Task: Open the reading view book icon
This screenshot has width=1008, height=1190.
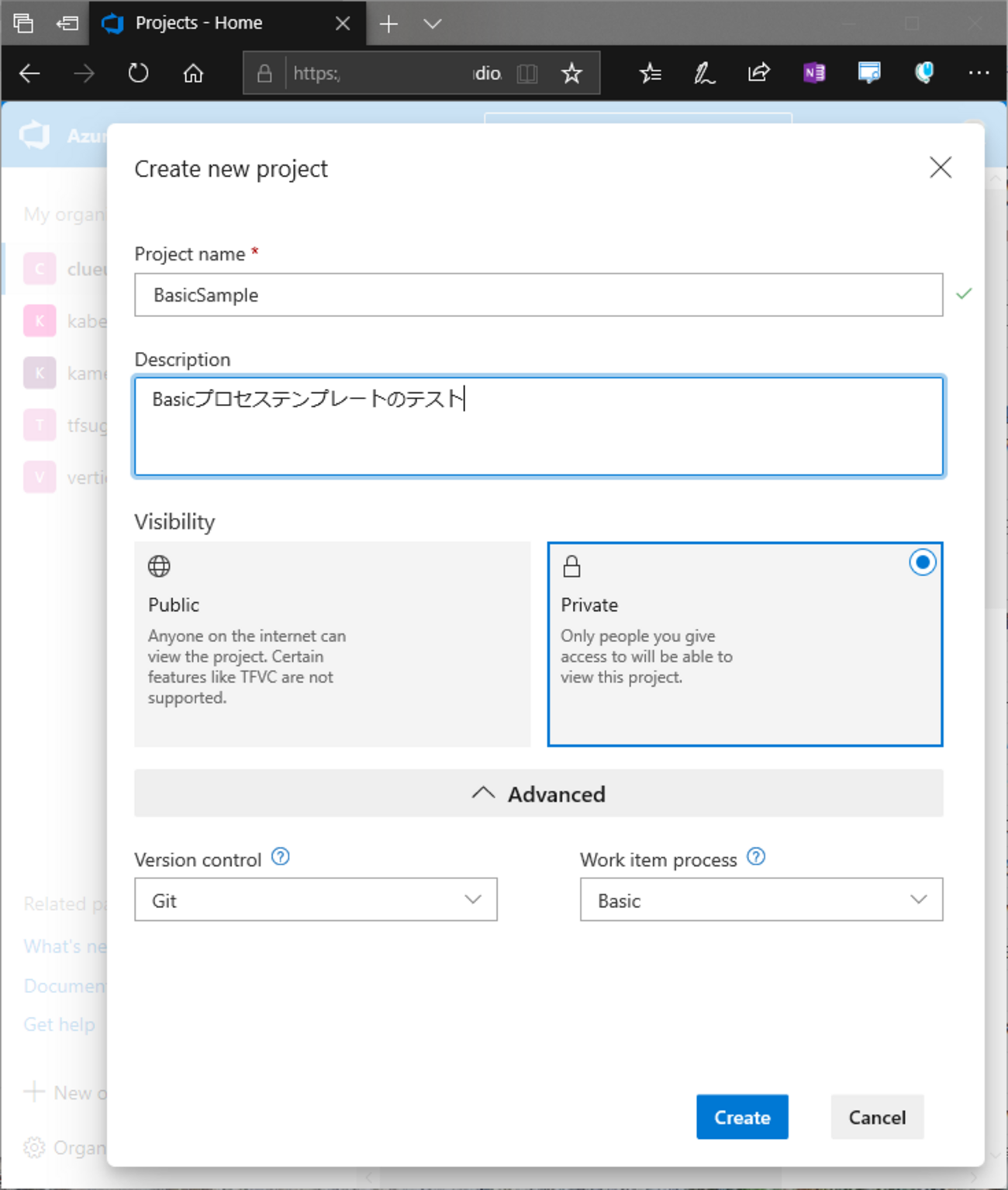Action: [527, 74]
